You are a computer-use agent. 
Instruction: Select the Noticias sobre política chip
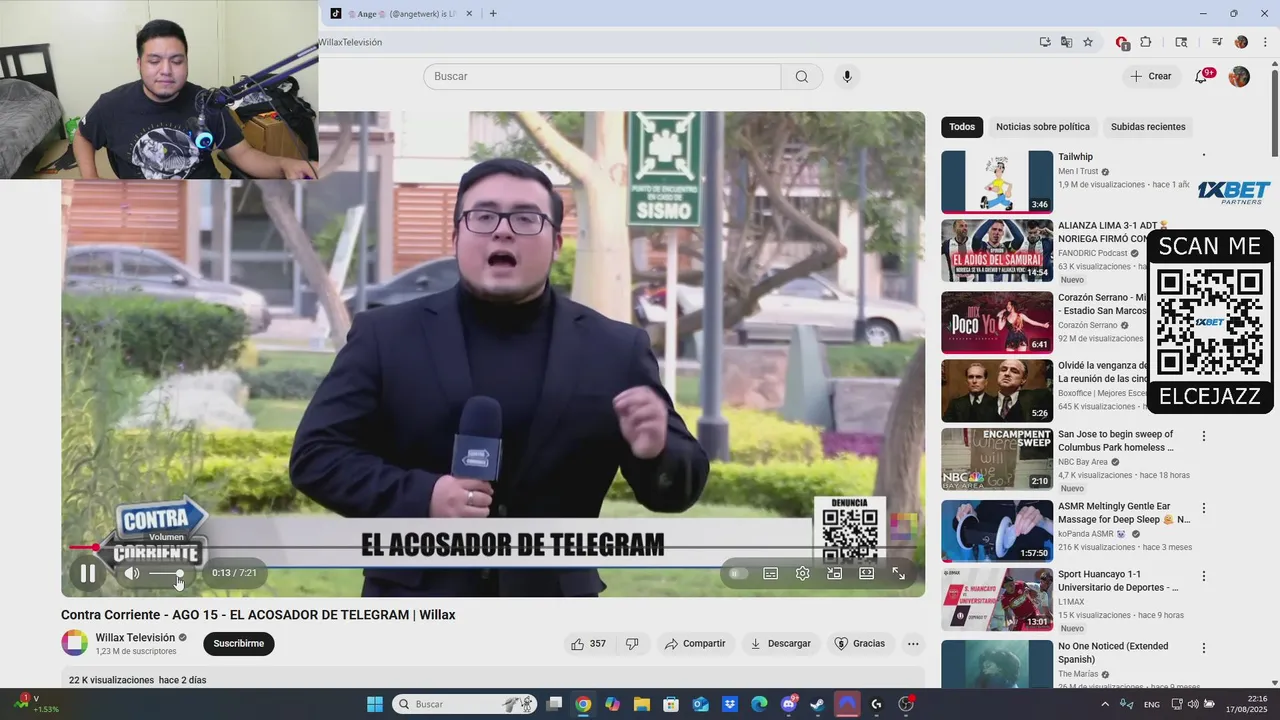[x=1043, y=127]
